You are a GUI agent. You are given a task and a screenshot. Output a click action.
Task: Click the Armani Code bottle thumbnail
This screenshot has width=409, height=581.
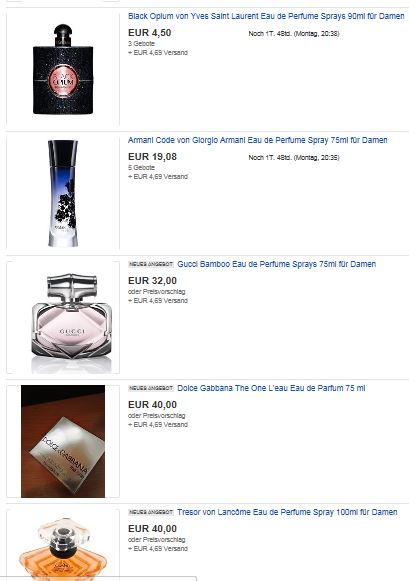[x=63, y=193]
